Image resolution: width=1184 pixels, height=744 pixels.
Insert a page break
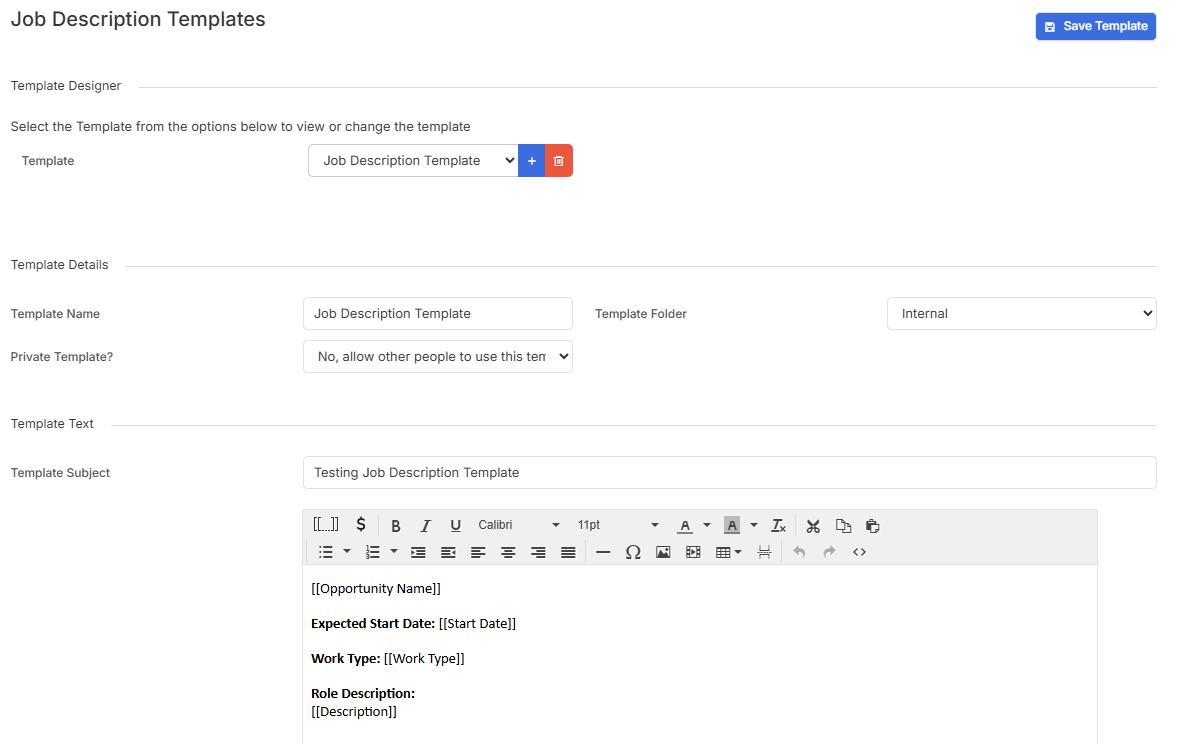[764, 552]
